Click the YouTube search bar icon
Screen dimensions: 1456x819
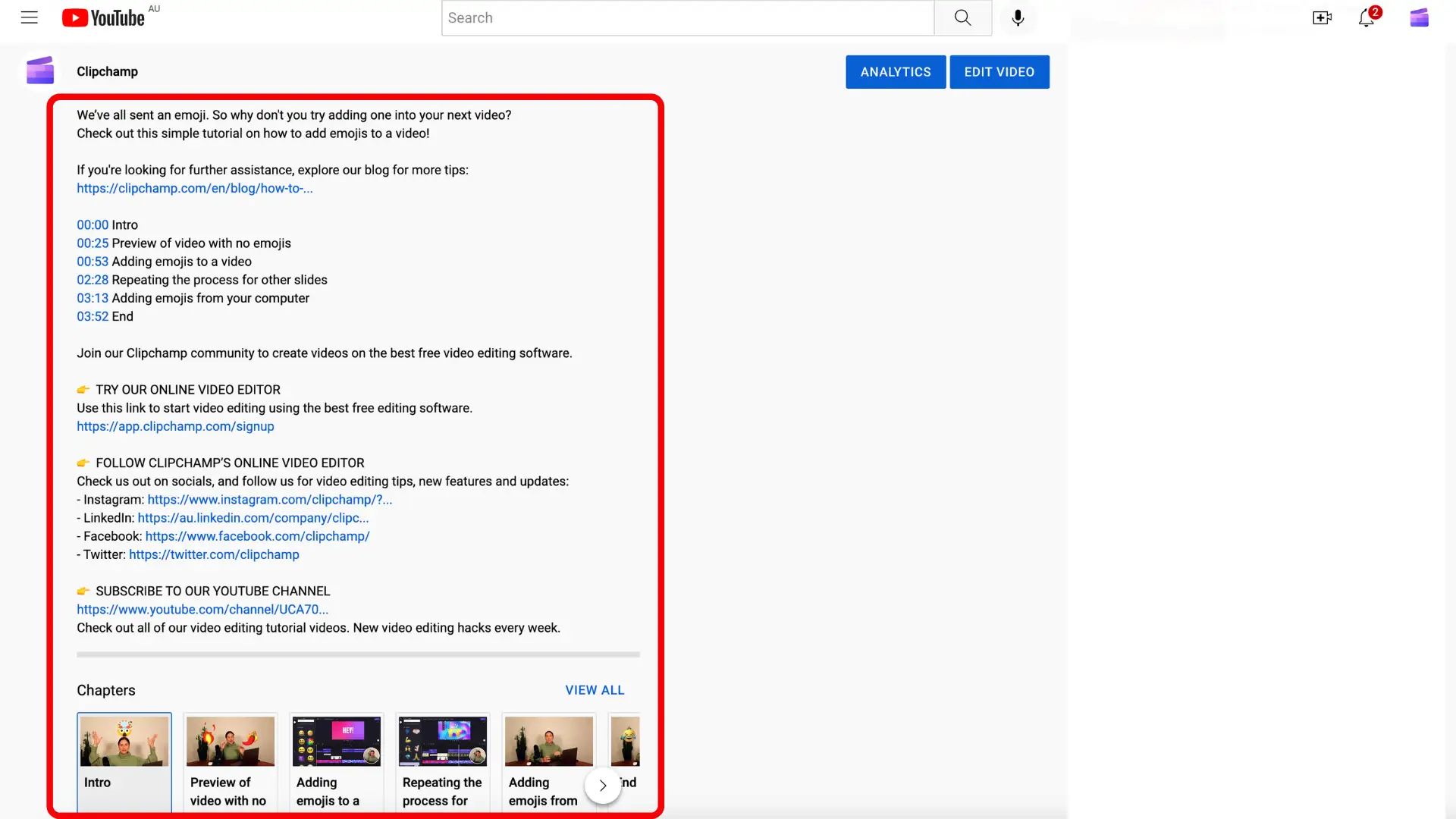962,17
